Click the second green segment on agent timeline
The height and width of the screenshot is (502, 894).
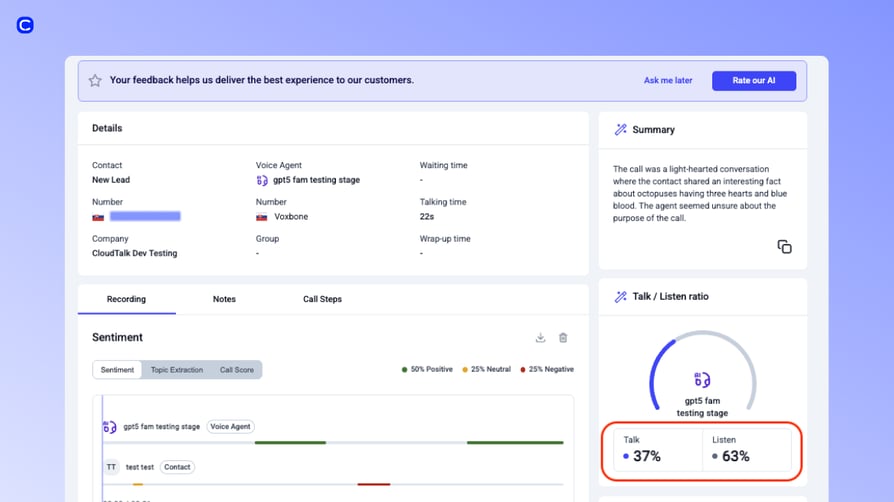coord(515,443)
